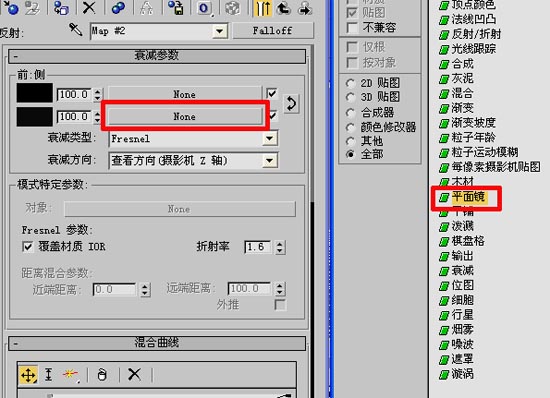550x398 pixels.
Task: Click the green icon beside 棋盘格
Action: [x=444, y=242]
